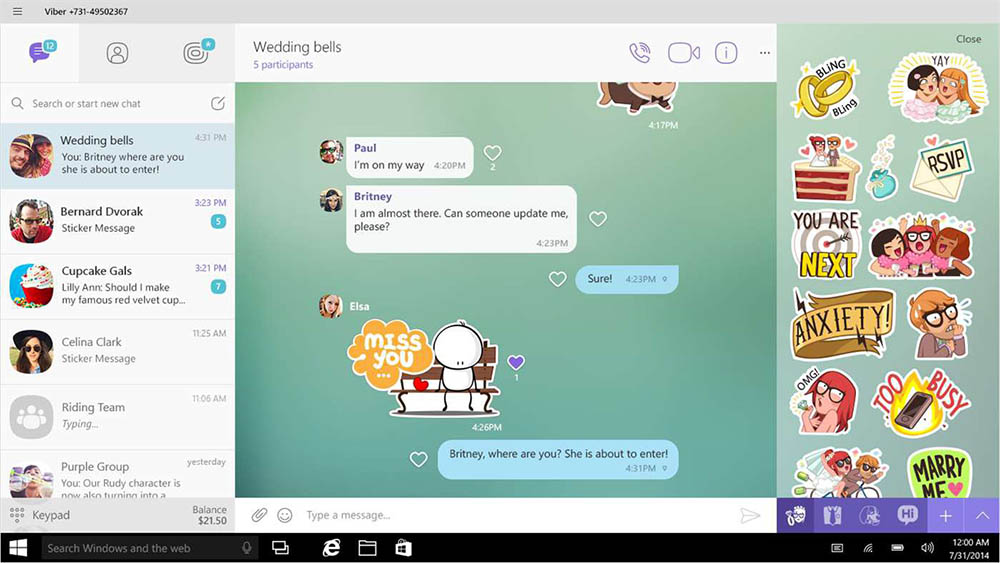Send the YAY hugging girls sticker

coord(937,88)
